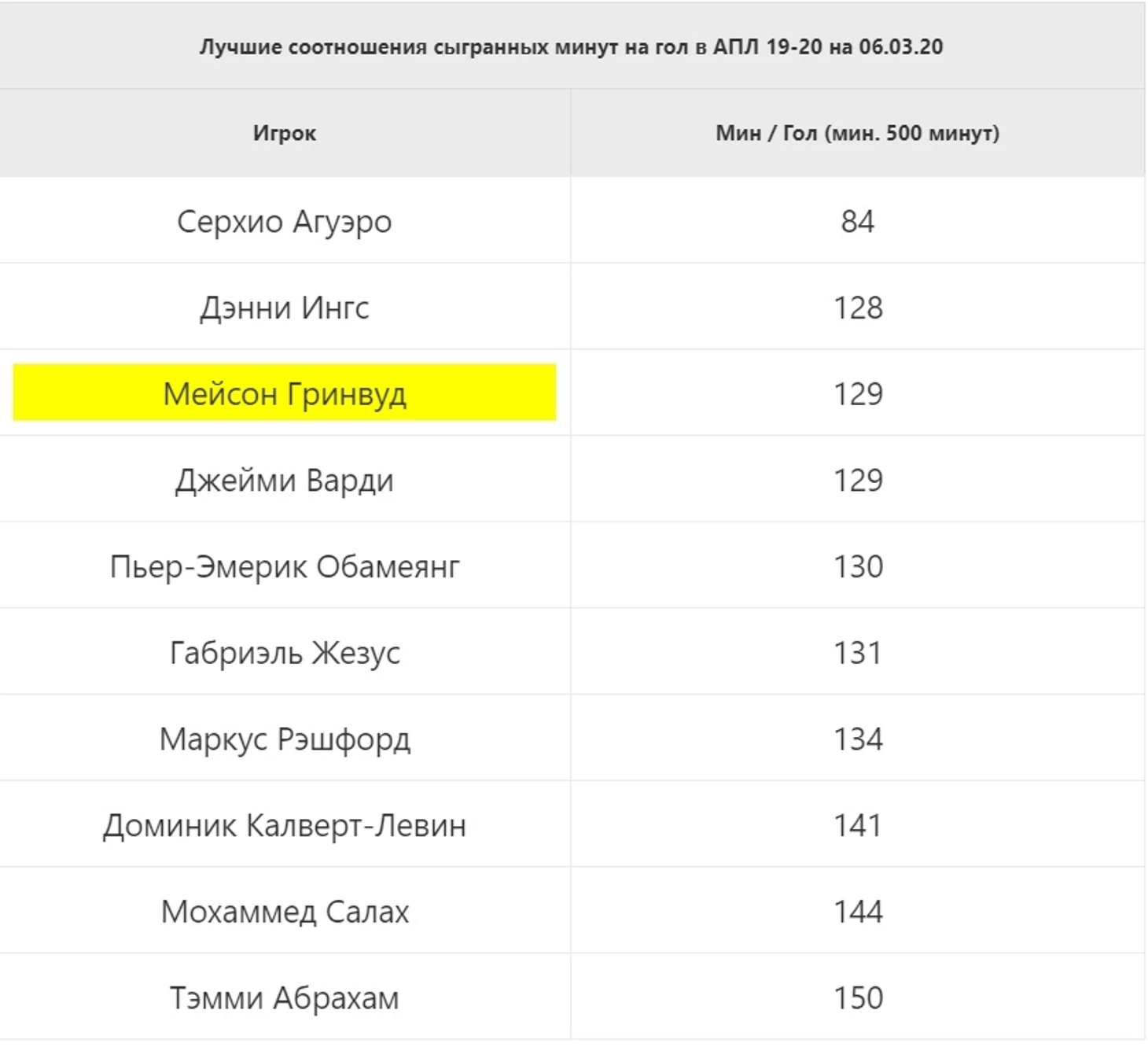Click the value 128 cell
Viewport: 1148px width, 1047px height.
coord(857,307)
